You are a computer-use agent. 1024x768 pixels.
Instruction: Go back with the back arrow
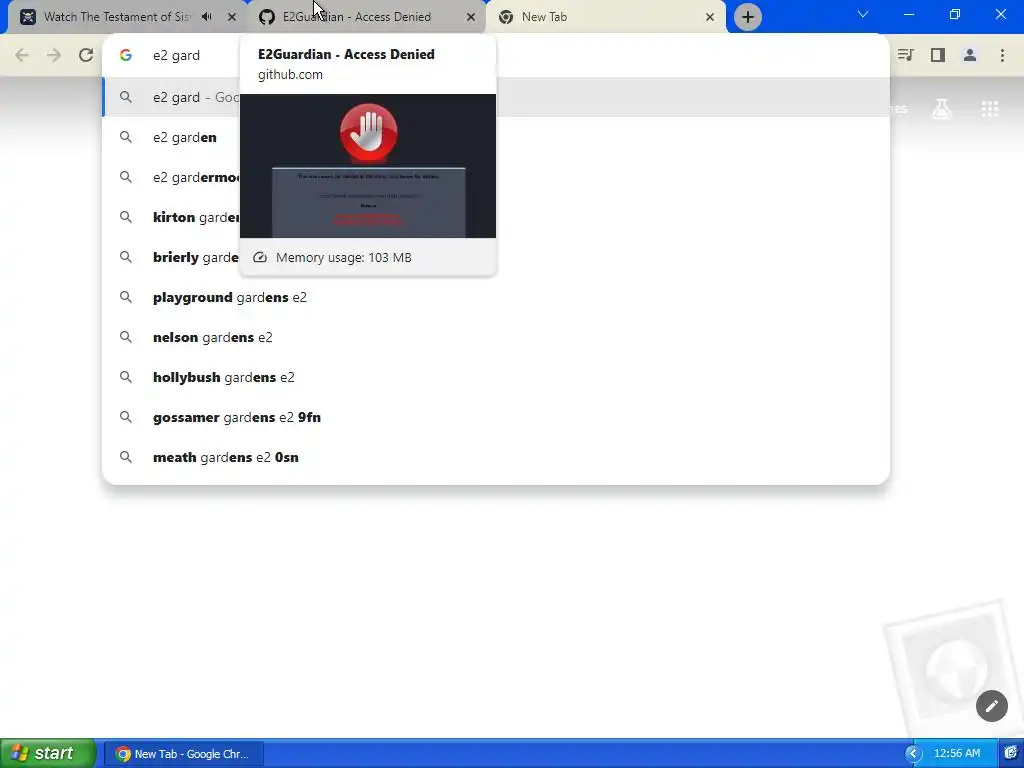[x=22, y=56]
